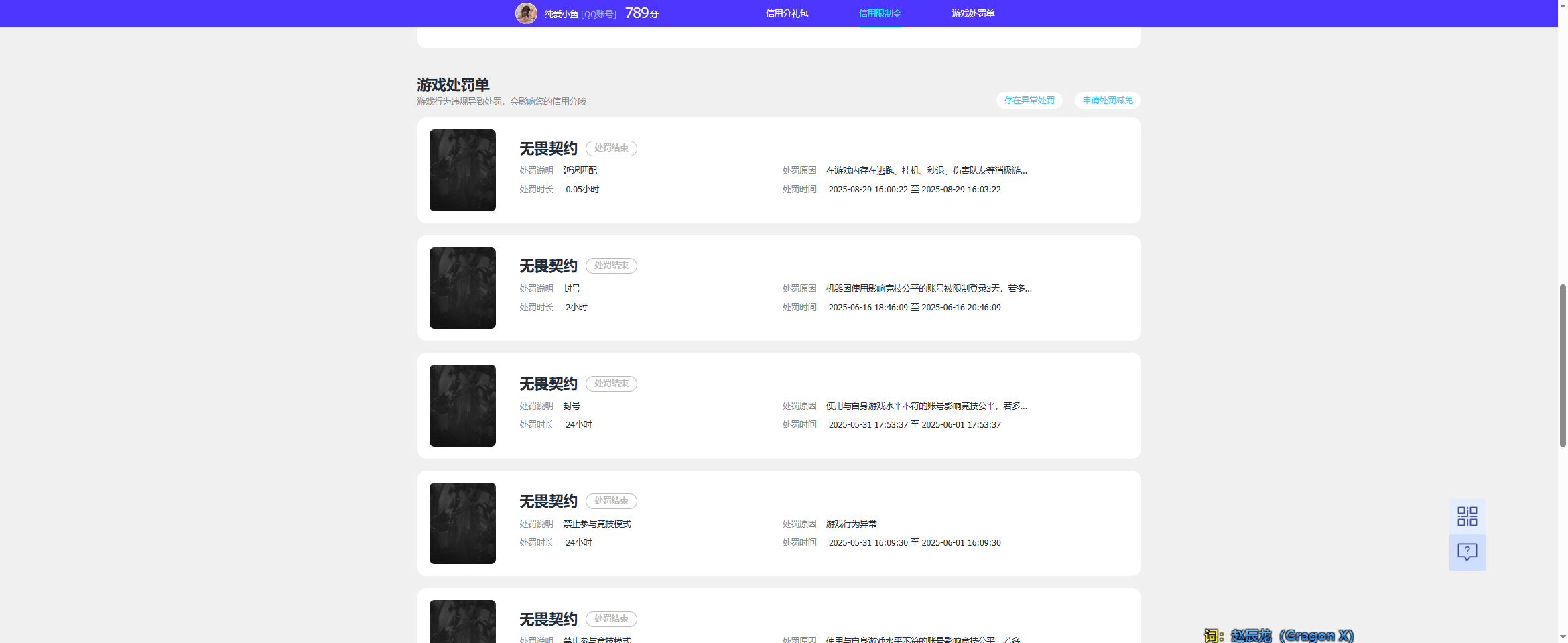Click the time range 2025-08-29 16:00:22 至 16:03:22
Screen dimensions: 1568x643
tap(915, 189)
